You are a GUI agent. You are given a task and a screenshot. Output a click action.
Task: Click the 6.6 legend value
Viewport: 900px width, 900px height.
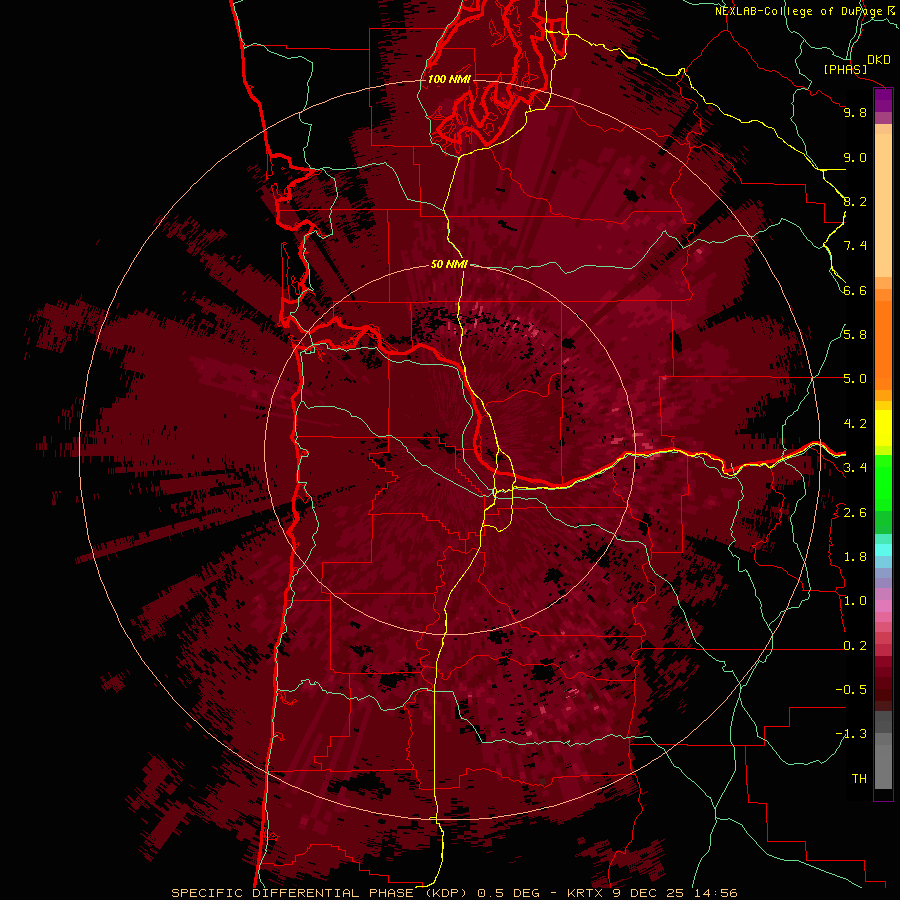[x=855, y=290]
